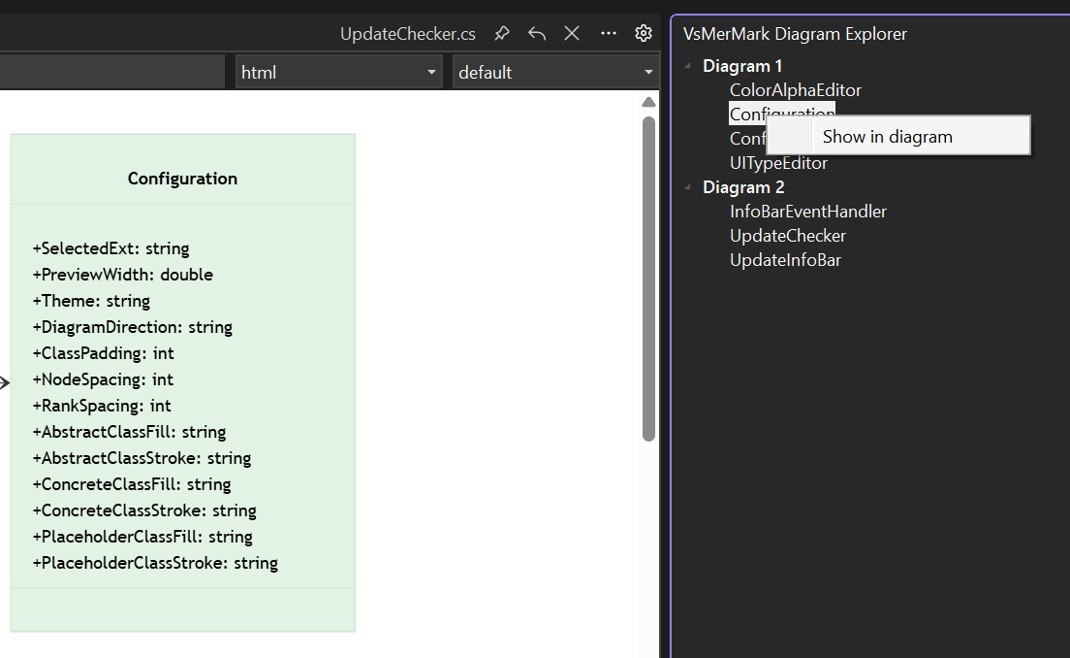This screenshot has height=658, width=1070.
Task: Pin the UpdateChecker.cs preview window
Action: point(502,33)
